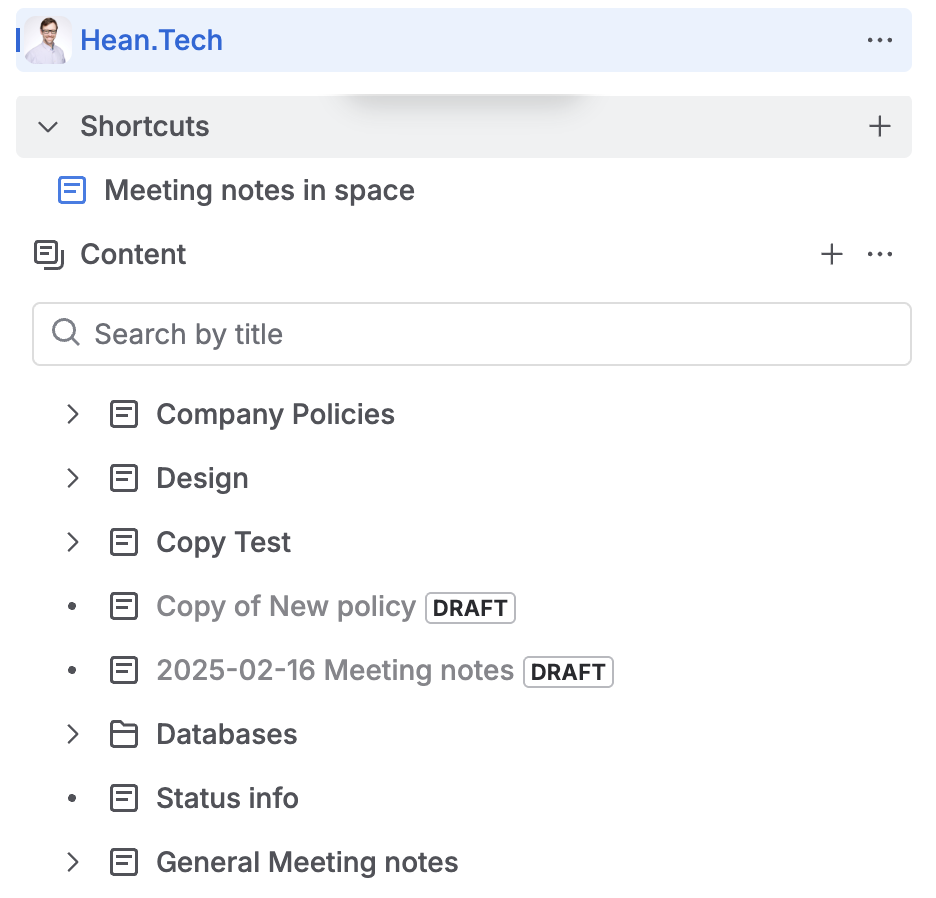Click the Hean.Tech space title

point(151,41)
